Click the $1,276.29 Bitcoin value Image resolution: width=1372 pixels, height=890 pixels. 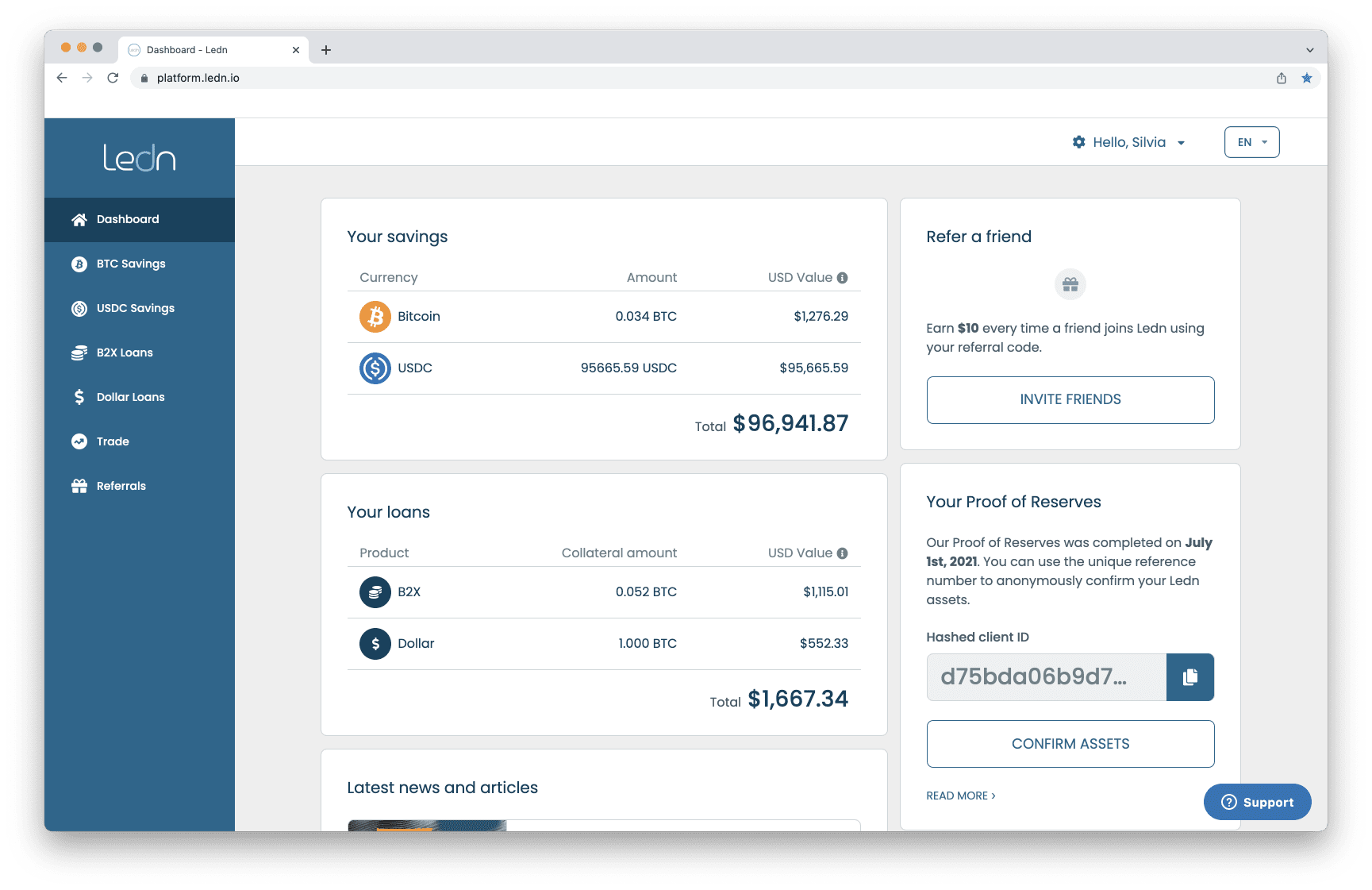(821, 317)
